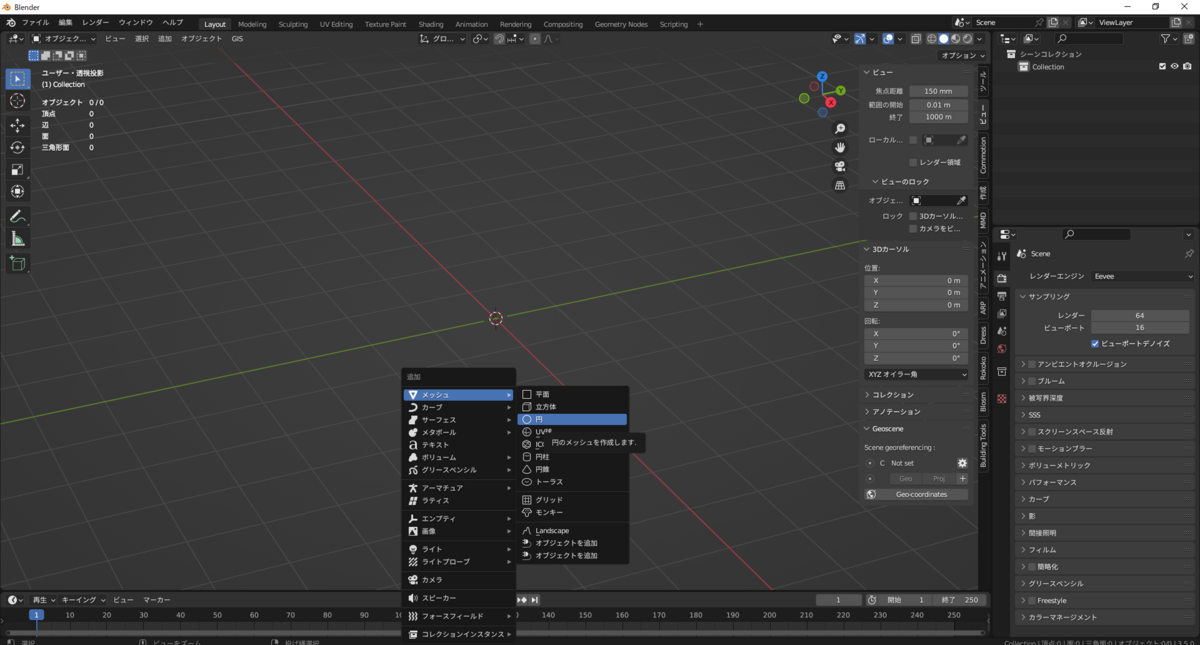Activate the Move tool

click(x=18, y=126)
